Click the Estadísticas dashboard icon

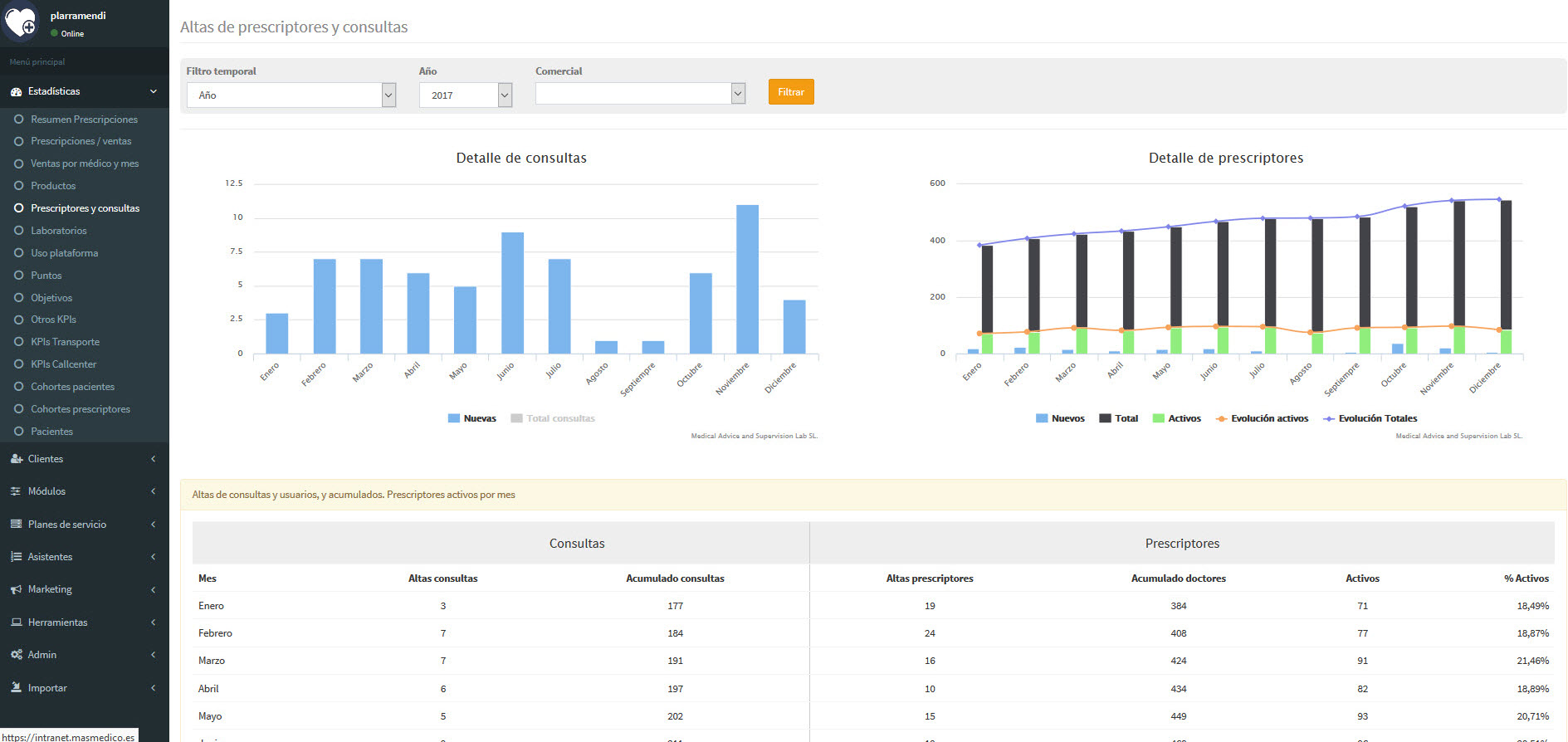coord(16,92)
